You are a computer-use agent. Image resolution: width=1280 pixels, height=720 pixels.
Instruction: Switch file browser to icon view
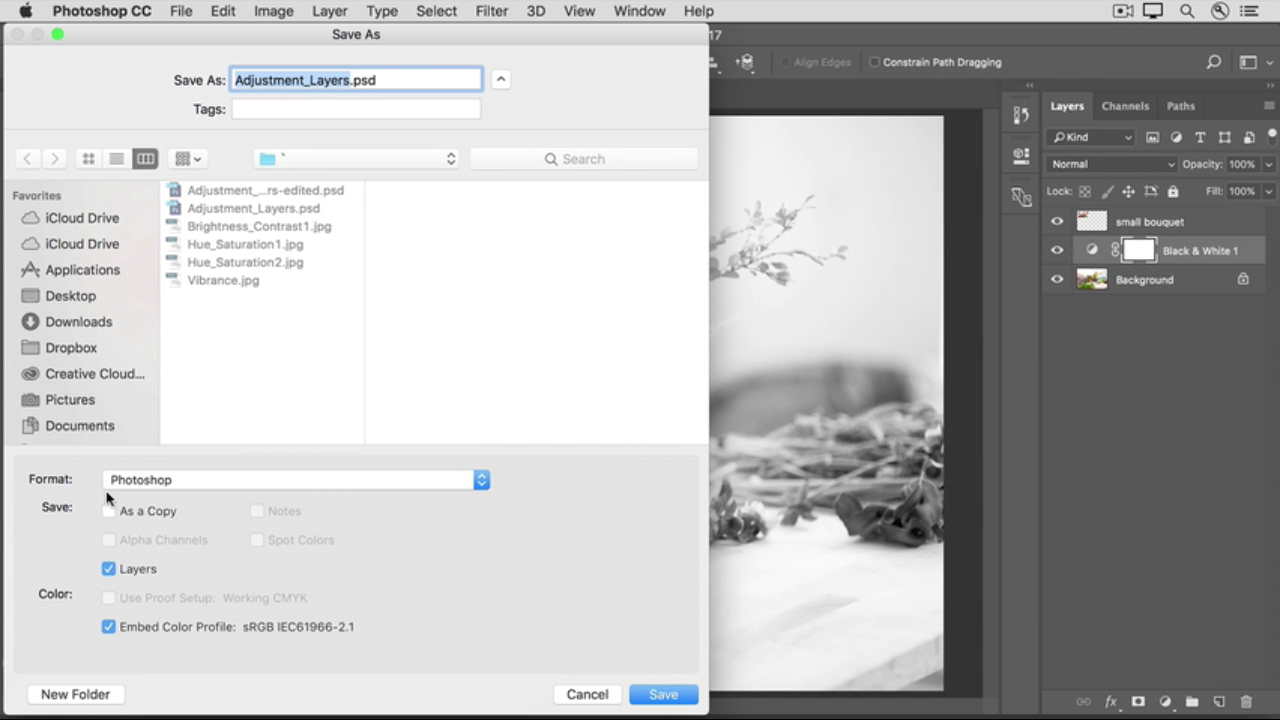(x=88, y=159)
